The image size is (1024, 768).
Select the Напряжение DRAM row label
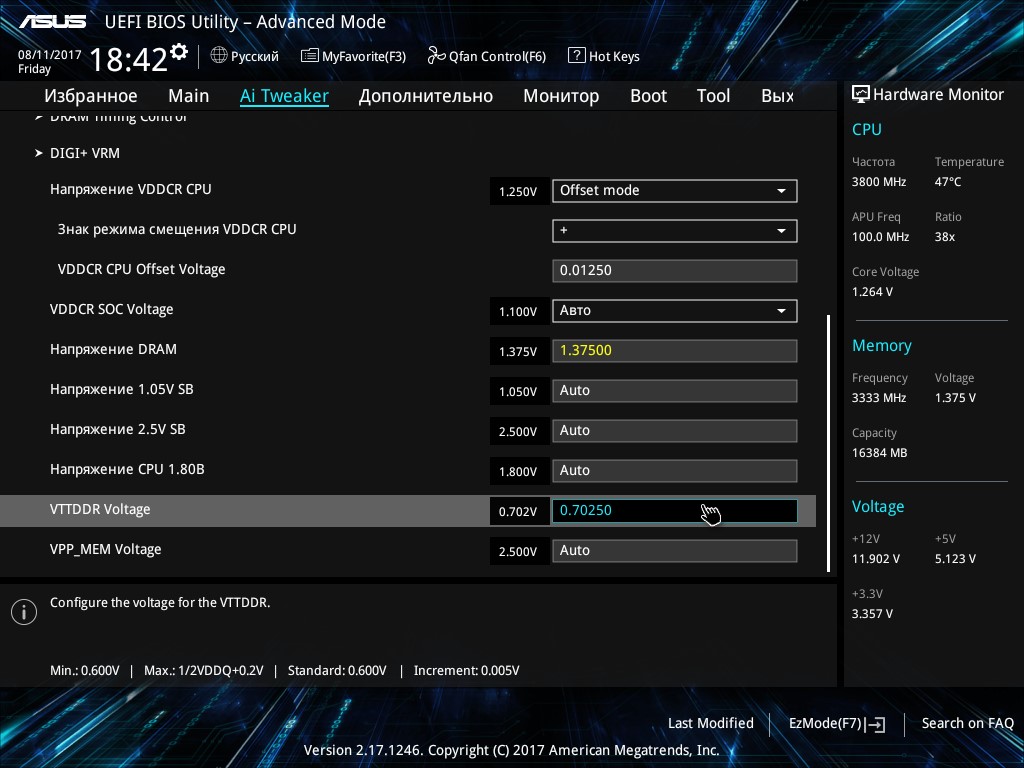click(x=114, y=349)
